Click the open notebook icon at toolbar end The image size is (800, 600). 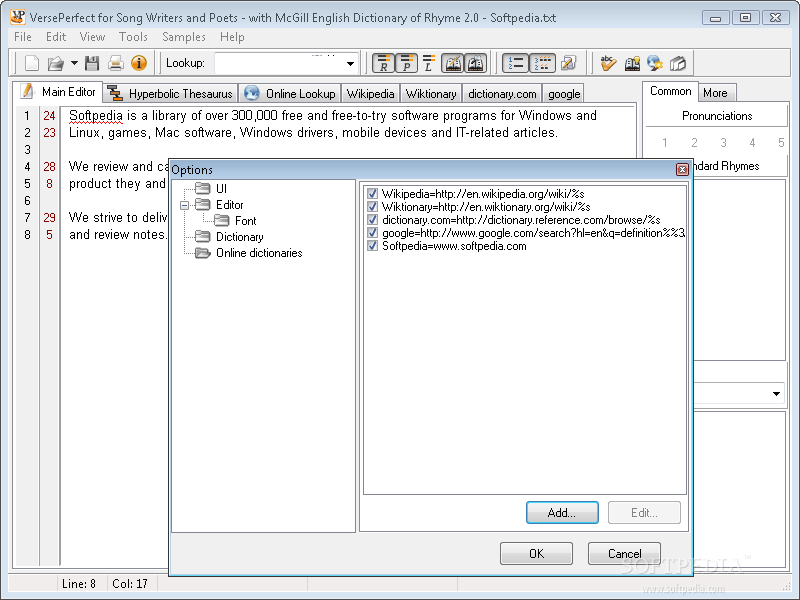(678, 63)
